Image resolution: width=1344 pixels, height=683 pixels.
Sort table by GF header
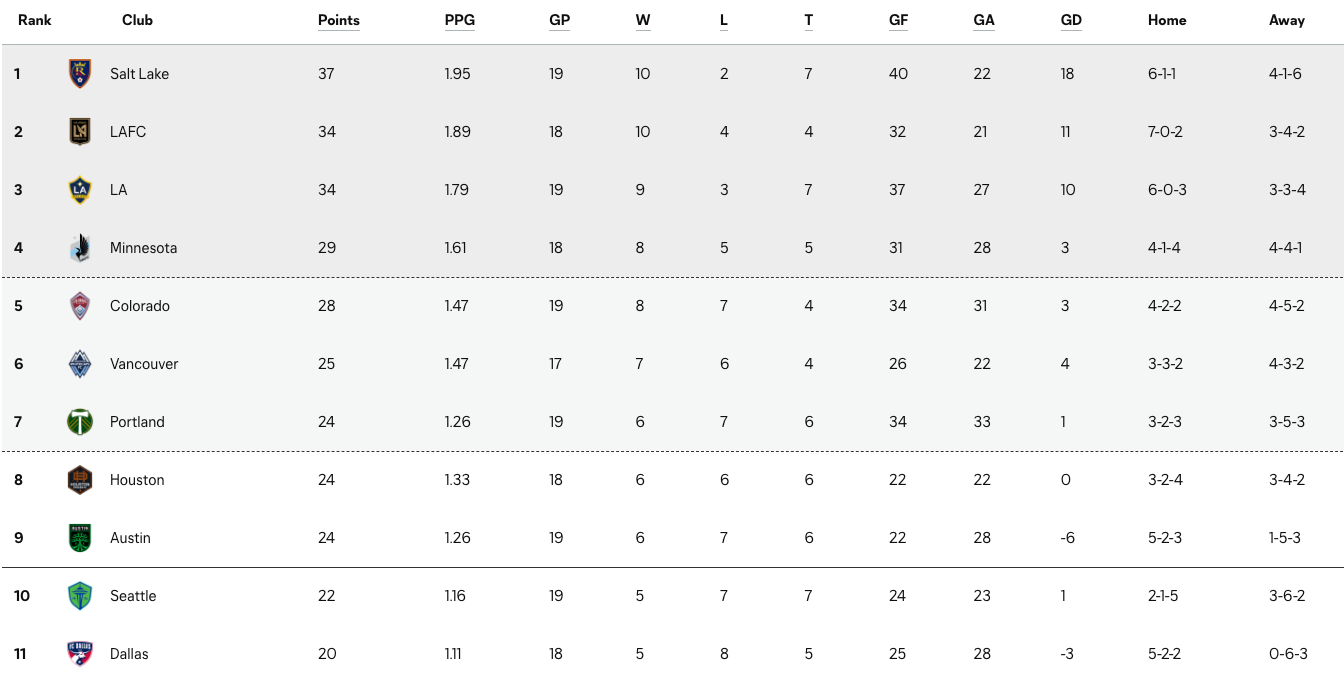tap(898, 20)
